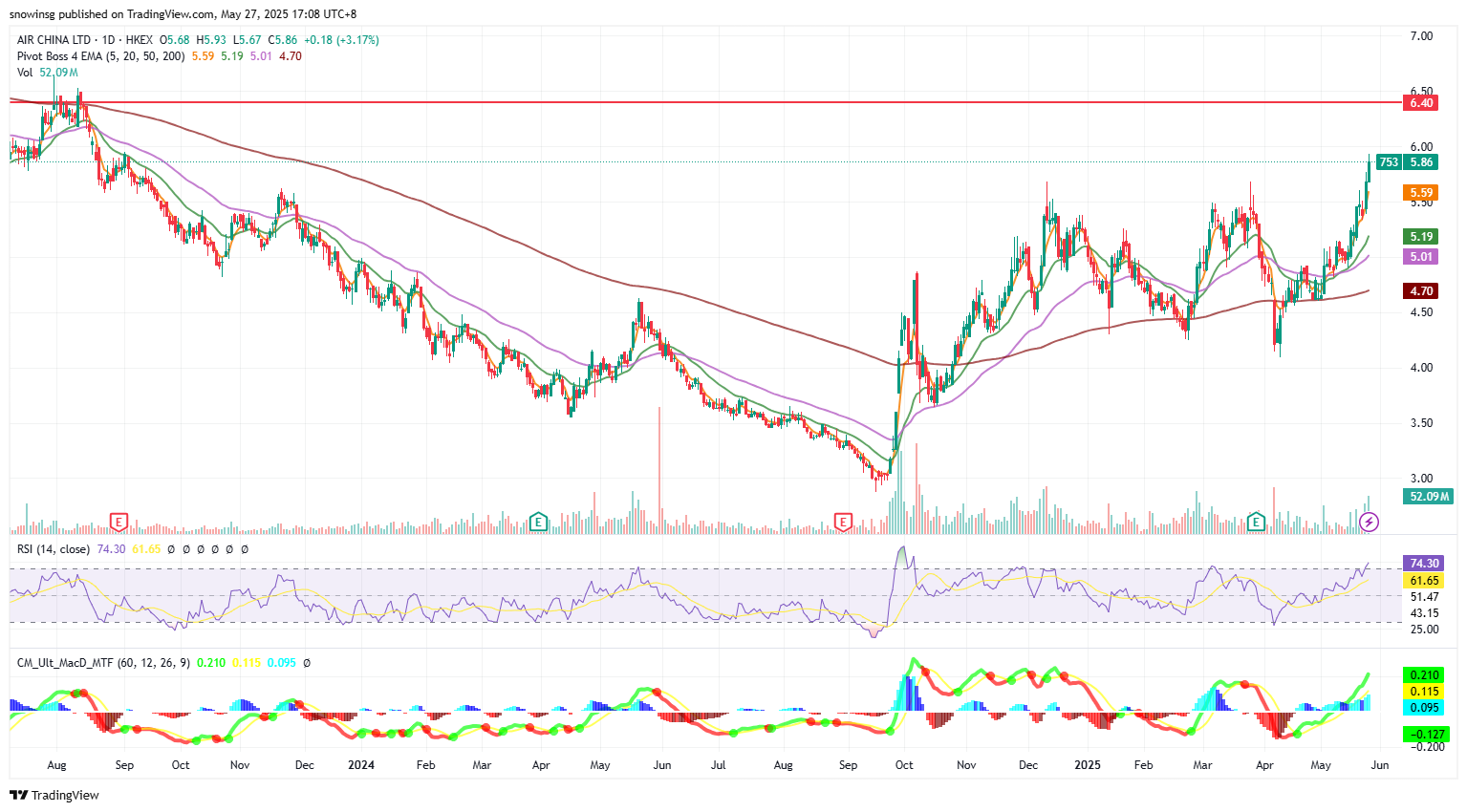
Task: Click the 52.09M volume label on price scale
Action: 1429,497
